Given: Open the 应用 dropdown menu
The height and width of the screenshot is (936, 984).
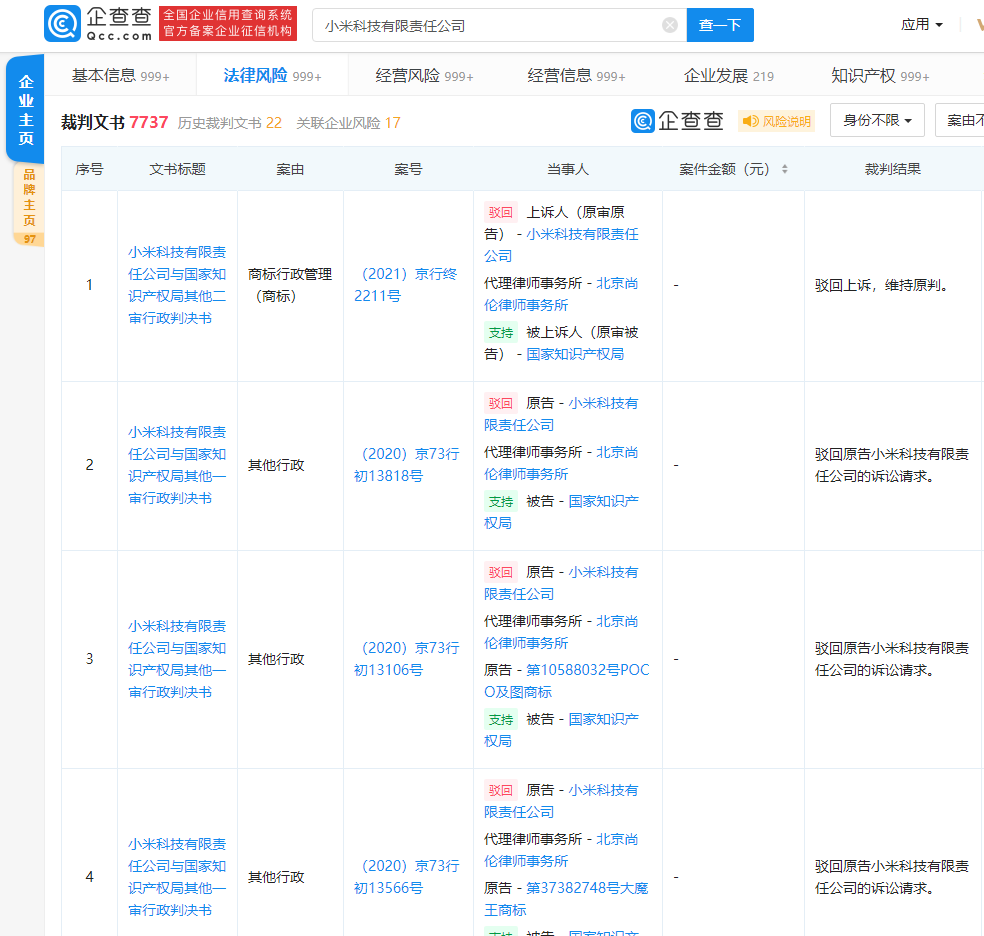Looking at the screenshot, I should (921, 25).
